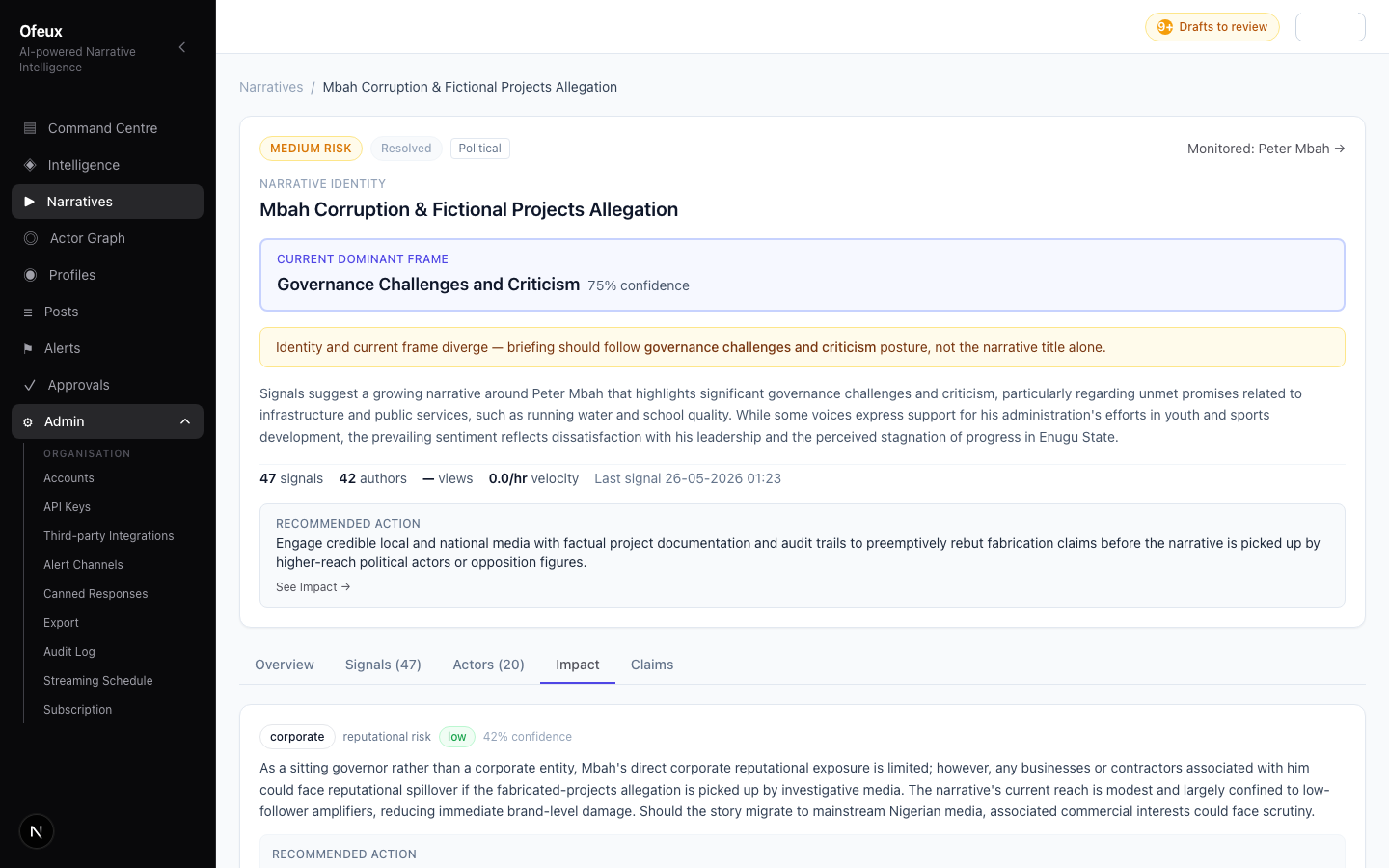The image size is (1389, 868).
Task: Click the Actor Graph circle icon
Action: 31,238
